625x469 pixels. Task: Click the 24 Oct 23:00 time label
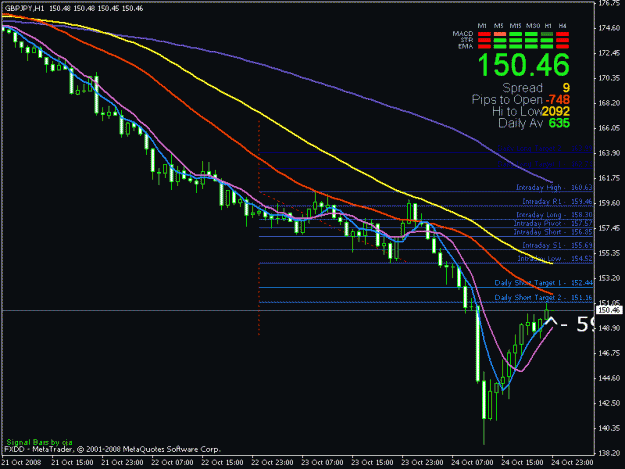(572, 463)
